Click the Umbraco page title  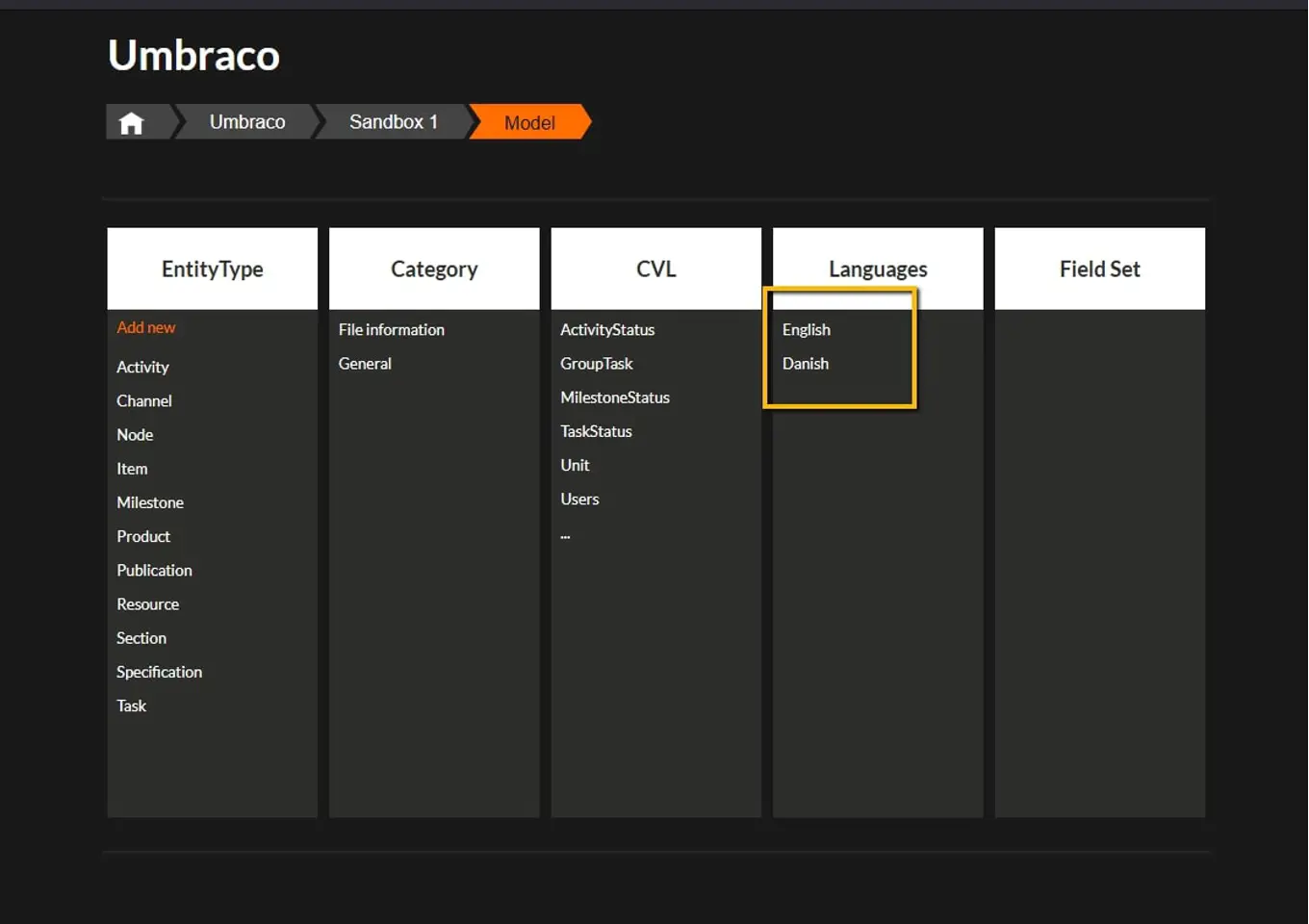pyautogui.click(x=193, y=55)
